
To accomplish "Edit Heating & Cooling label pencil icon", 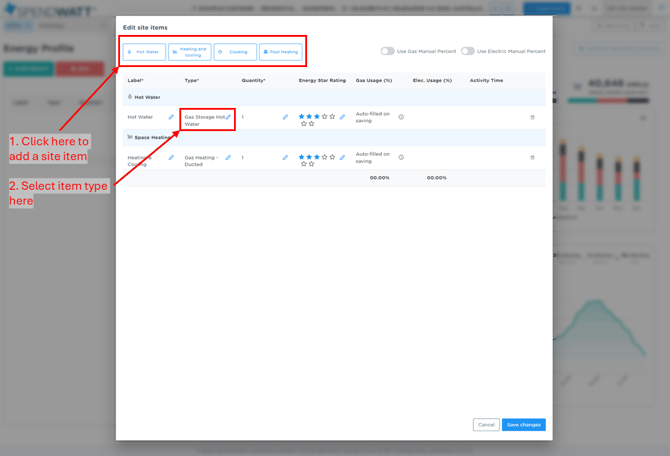I will click(171, 157).
